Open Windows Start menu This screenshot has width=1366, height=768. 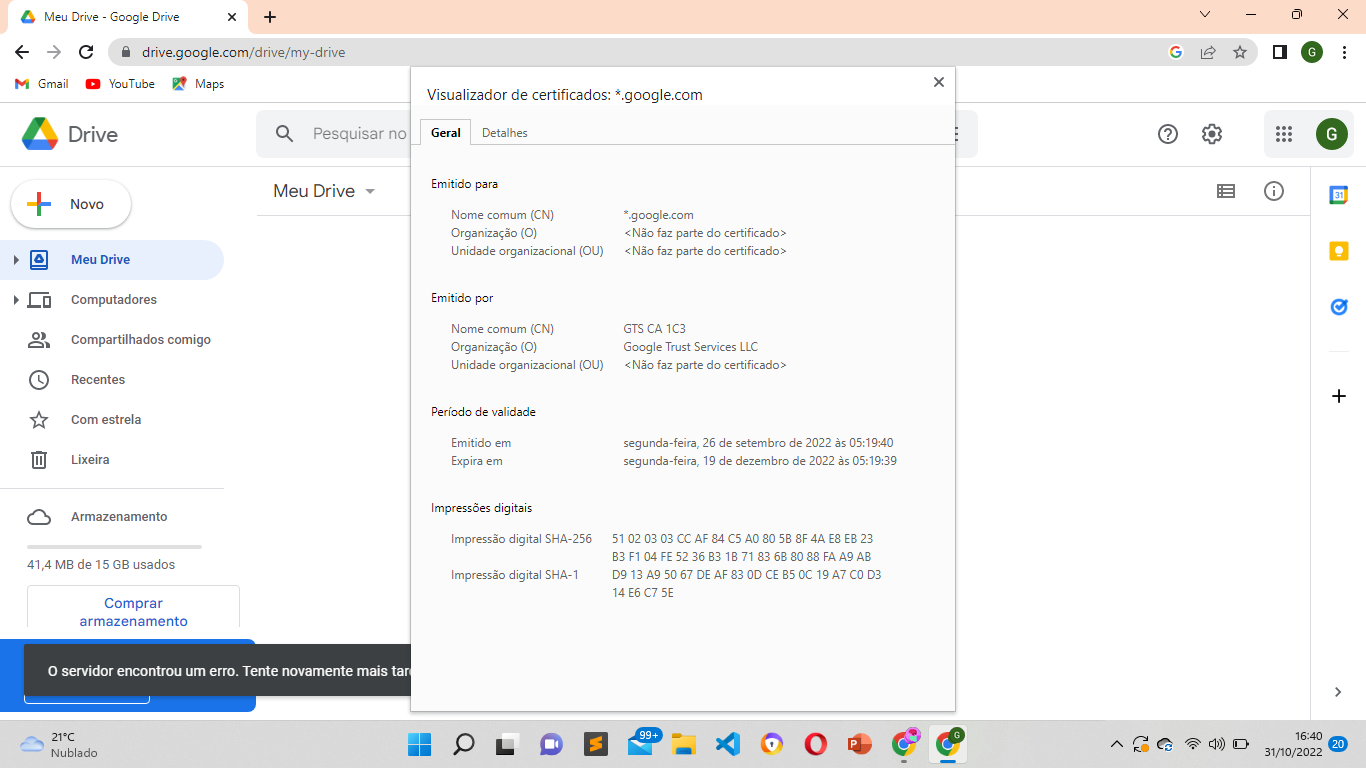pyautogui.click(x=420, y=744)
